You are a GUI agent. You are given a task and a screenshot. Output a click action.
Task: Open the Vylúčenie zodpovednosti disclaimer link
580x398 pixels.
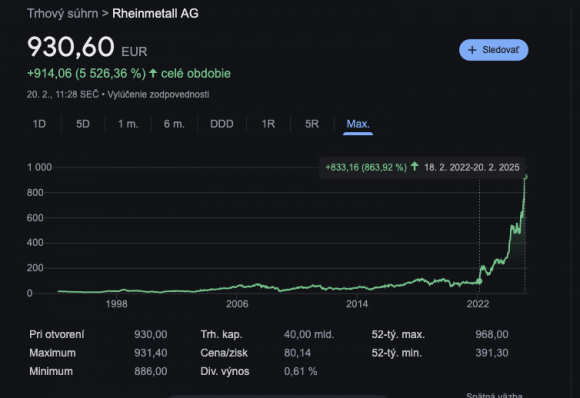pos(158,94)
